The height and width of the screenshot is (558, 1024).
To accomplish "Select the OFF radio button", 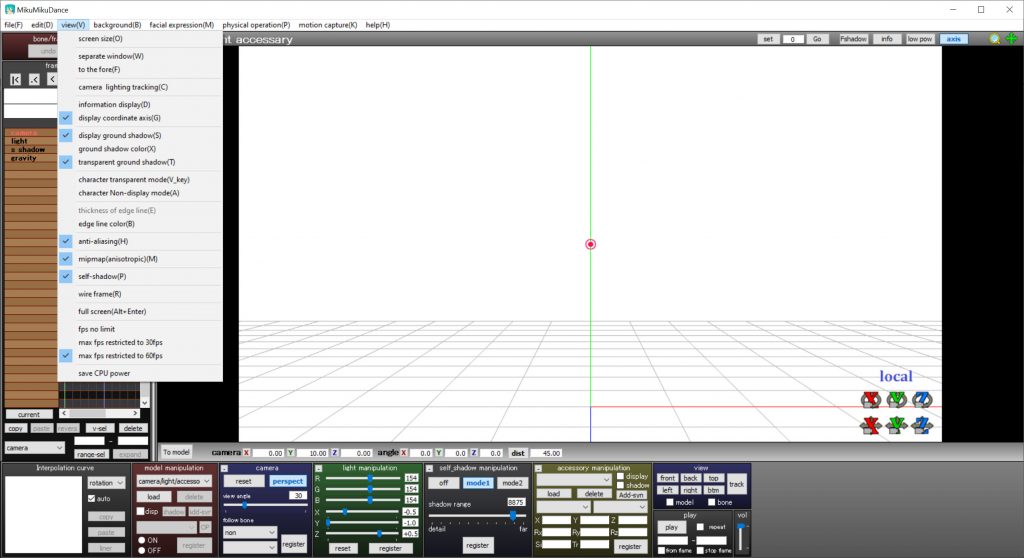I will (142, 550).
